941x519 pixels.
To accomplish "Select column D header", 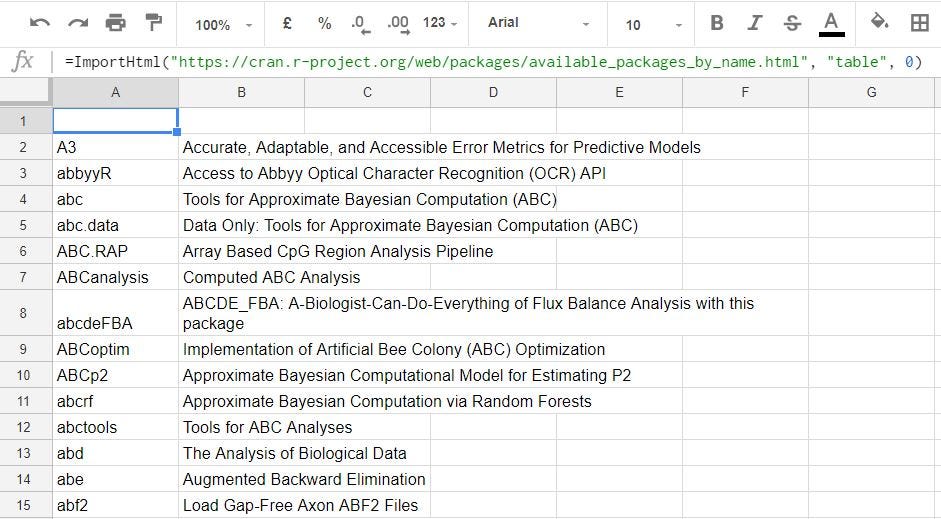I will 493,92.
